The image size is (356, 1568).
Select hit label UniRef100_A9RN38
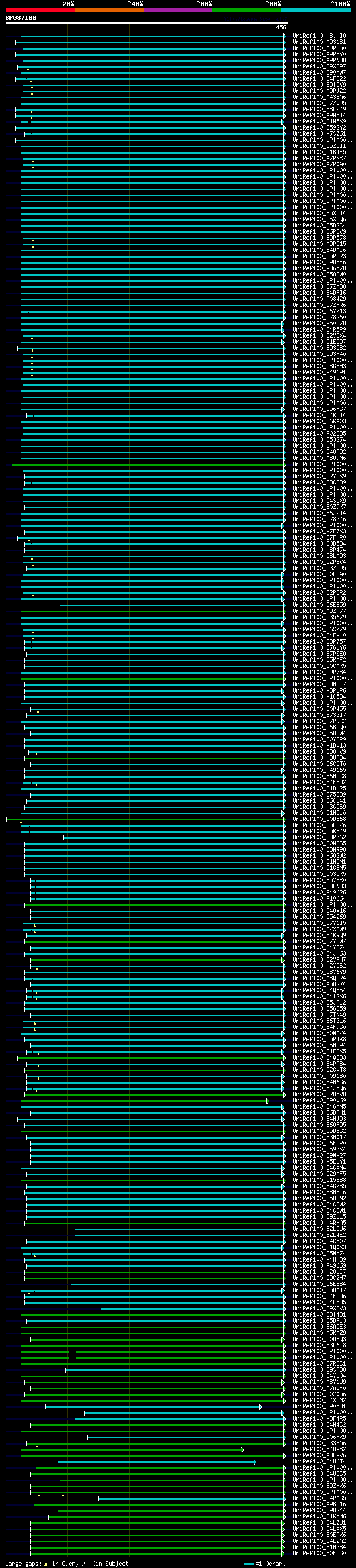(x=319, y=60)
